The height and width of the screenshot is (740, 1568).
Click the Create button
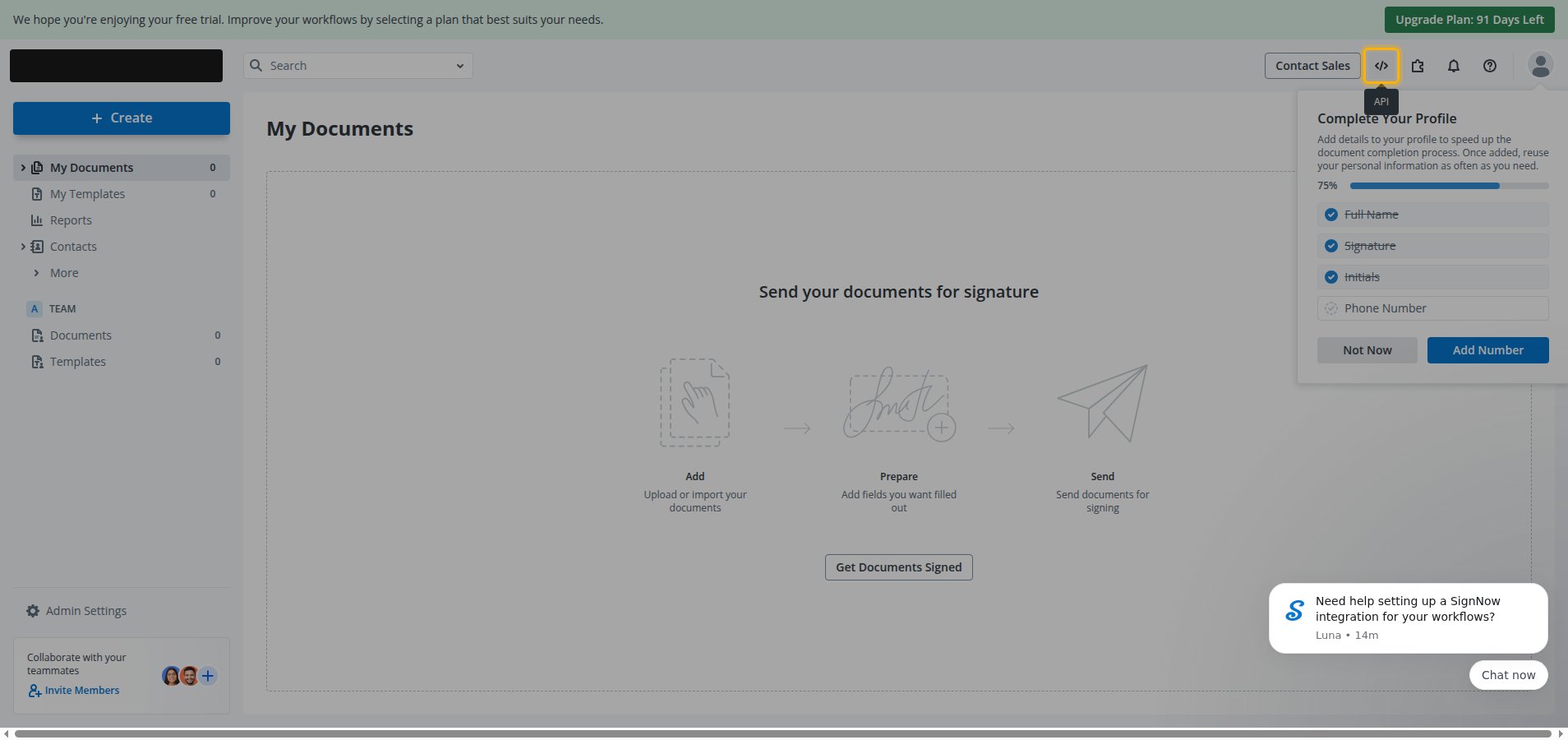coord(122,118)
